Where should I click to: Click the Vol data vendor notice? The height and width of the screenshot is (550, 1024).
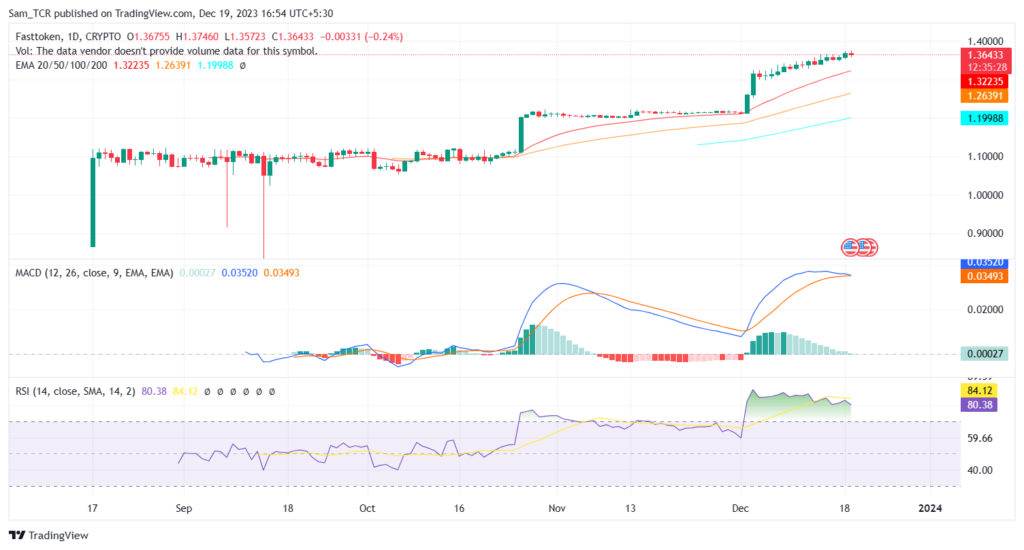click(167, 51)
